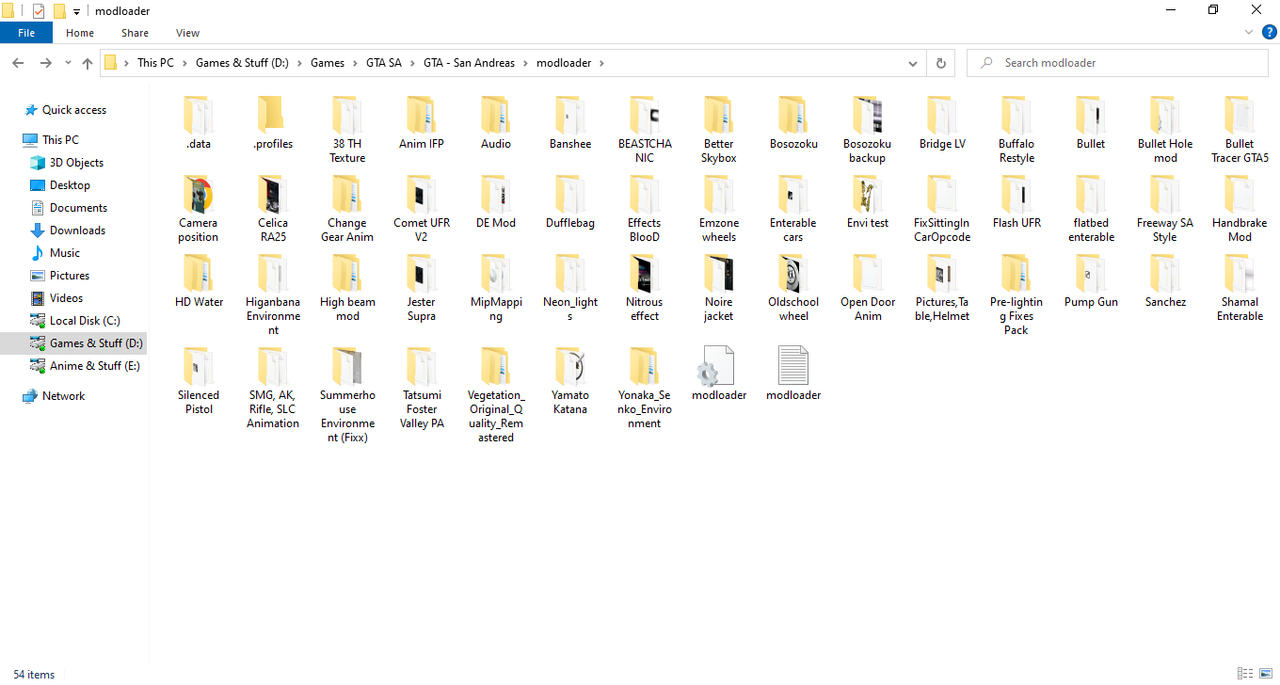1280x685 pixels.
Task: Open the Summerhouse Environment (Fixx) folder
Action: [347, 395]
